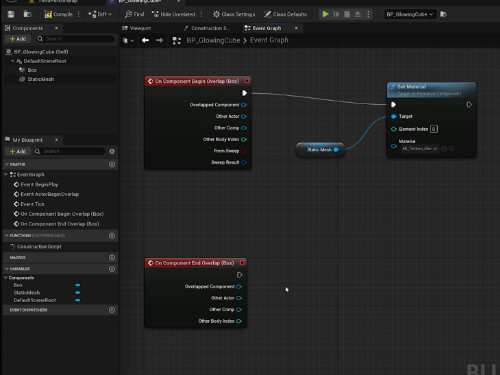The height and width of the screenshot is (375, 500).
Task: Open Class Settings
Action: 234,14
